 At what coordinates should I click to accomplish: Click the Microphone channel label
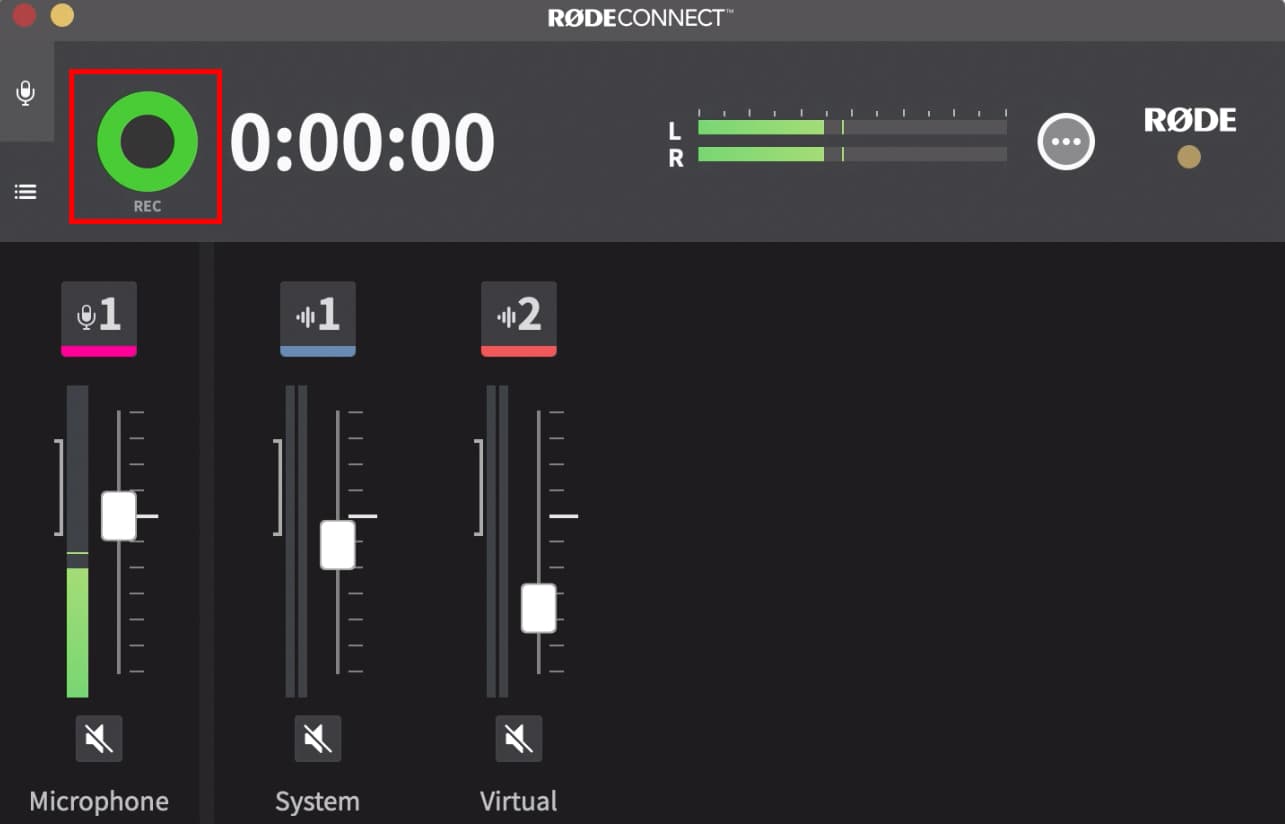click(x=98, y=801)
